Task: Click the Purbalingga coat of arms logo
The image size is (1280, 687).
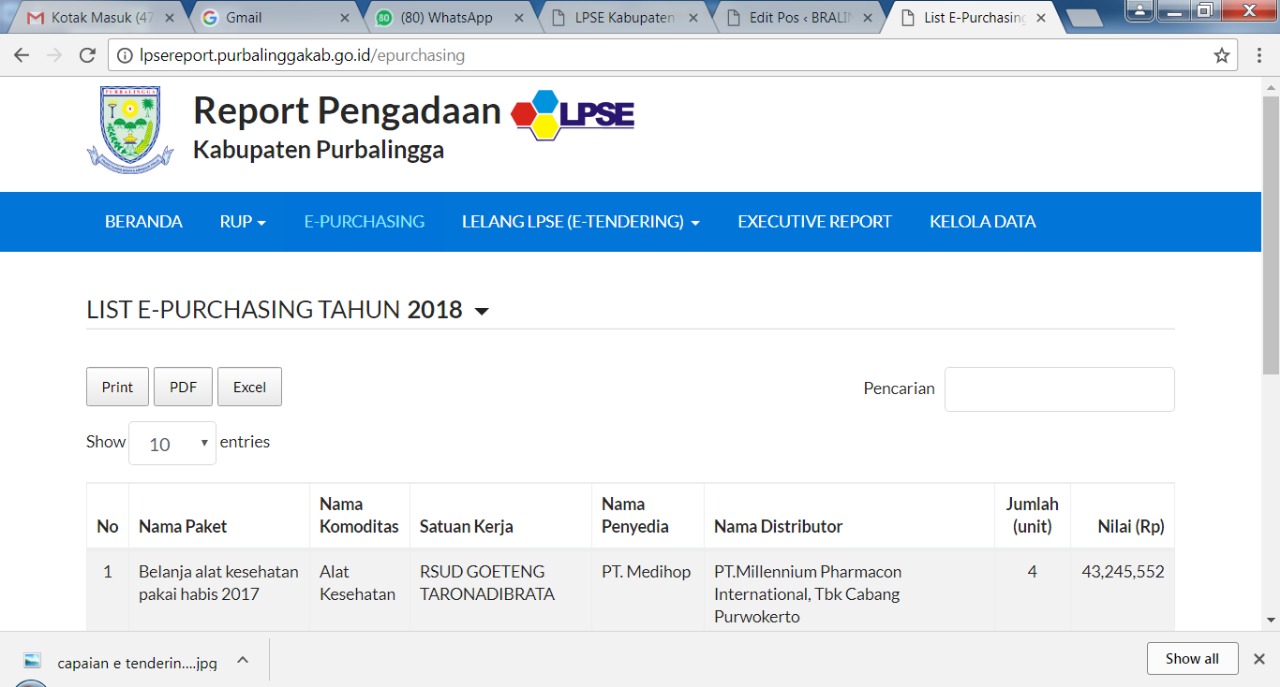Action: [130, 130]
